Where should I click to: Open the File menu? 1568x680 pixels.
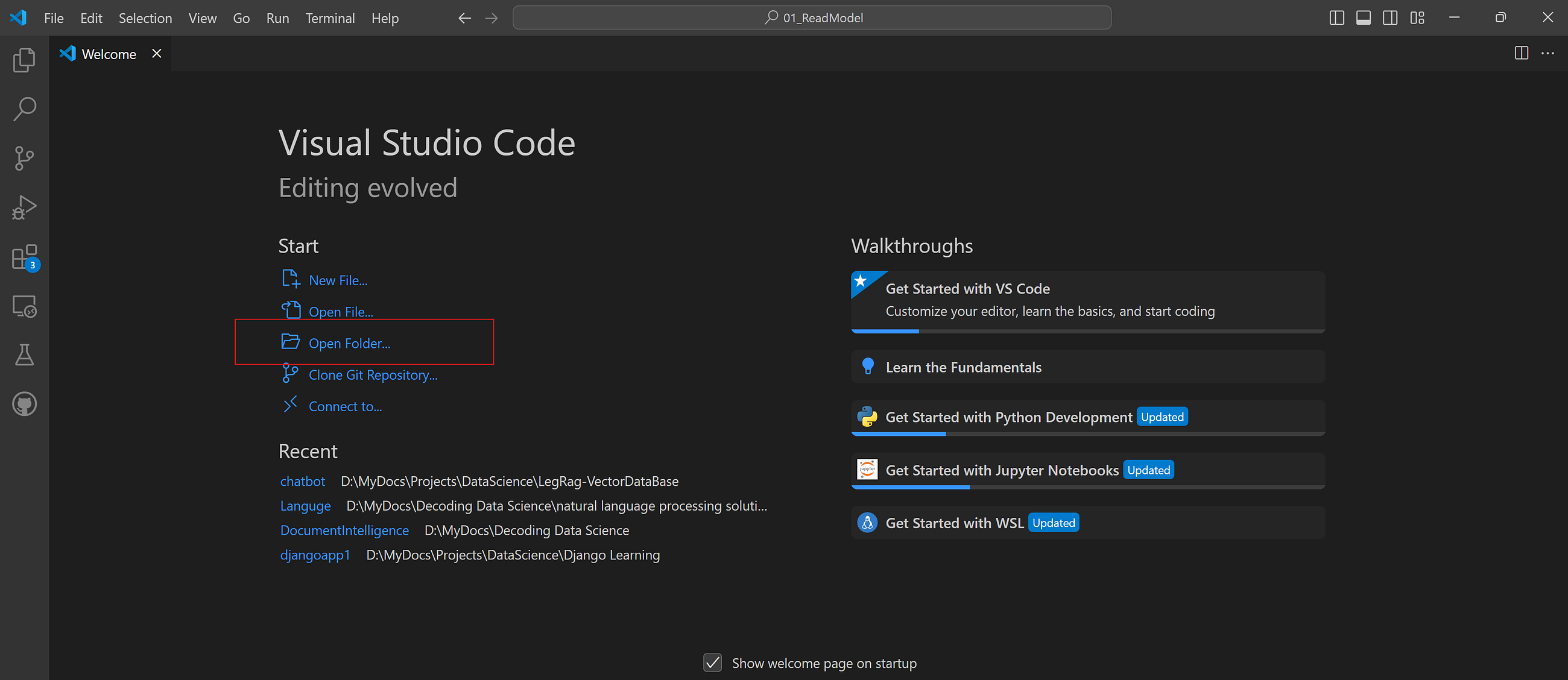point(54,18)
